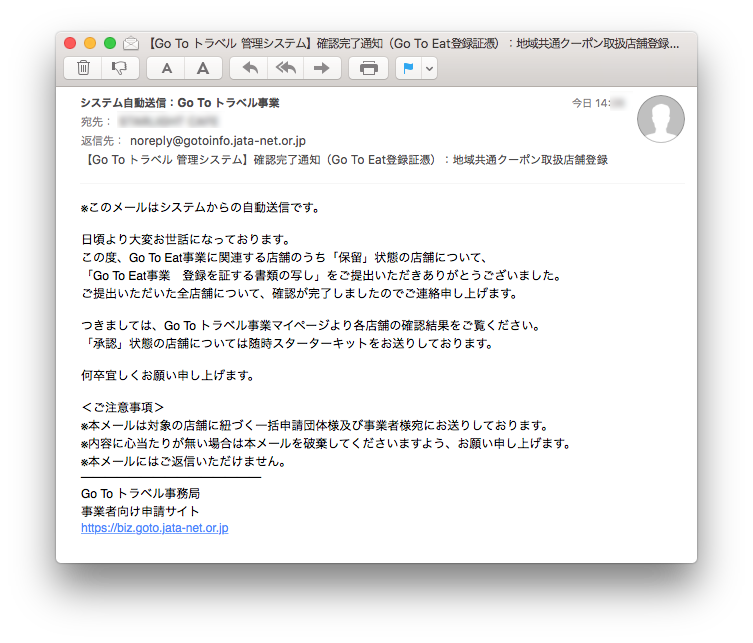Screen dimensions: 753x643
Task: Close the email window with red button
Action: pos(70,44)
